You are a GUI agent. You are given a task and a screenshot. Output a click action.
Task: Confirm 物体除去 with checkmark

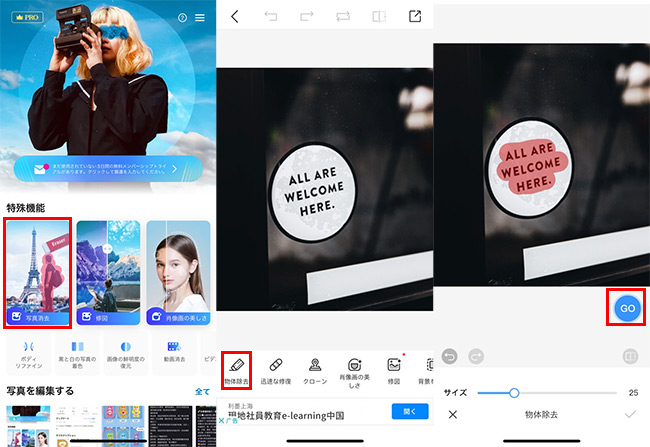pos(630,414)
